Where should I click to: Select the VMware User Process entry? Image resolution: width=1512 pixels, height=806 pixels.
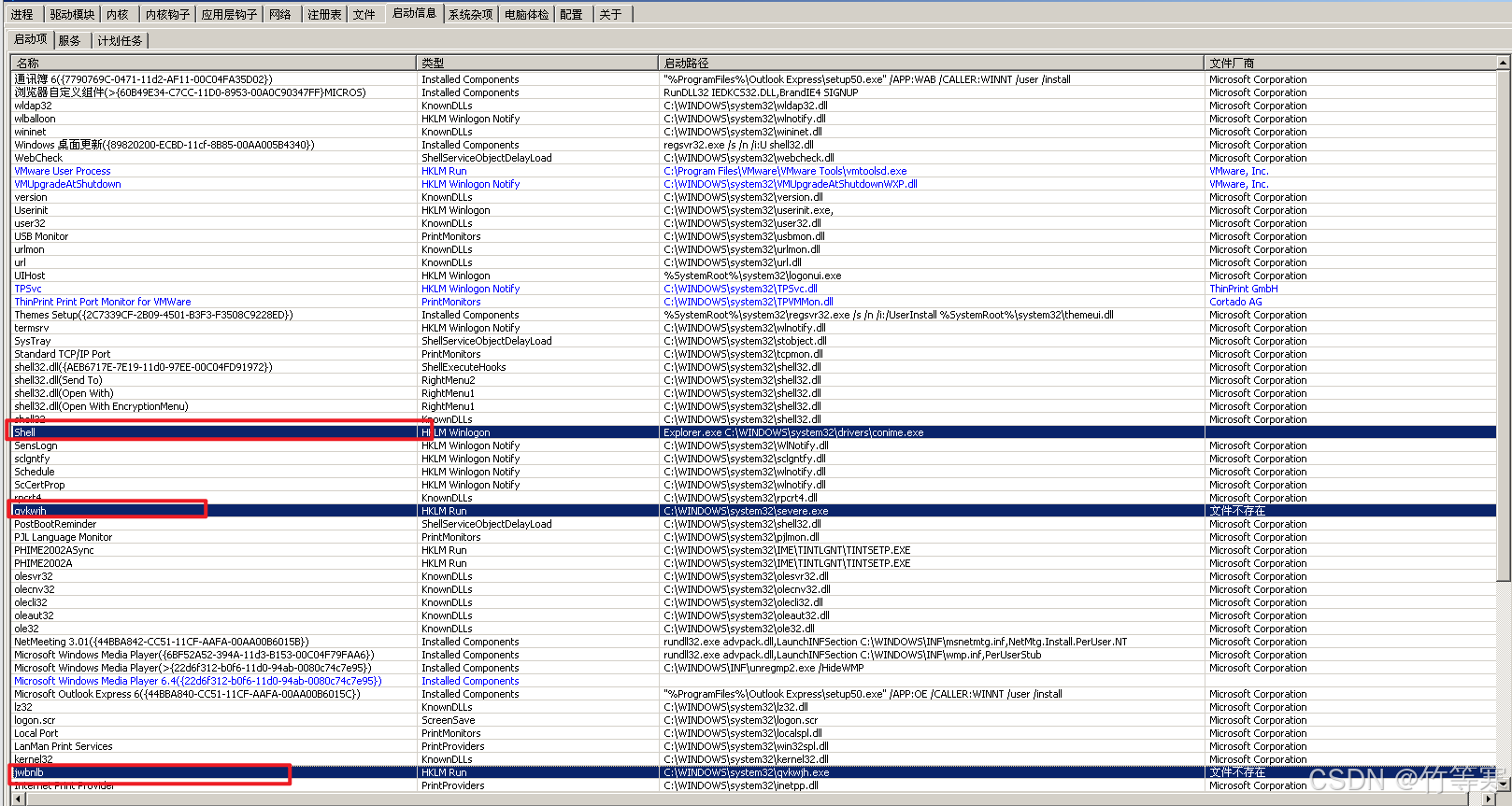[63, 171]
